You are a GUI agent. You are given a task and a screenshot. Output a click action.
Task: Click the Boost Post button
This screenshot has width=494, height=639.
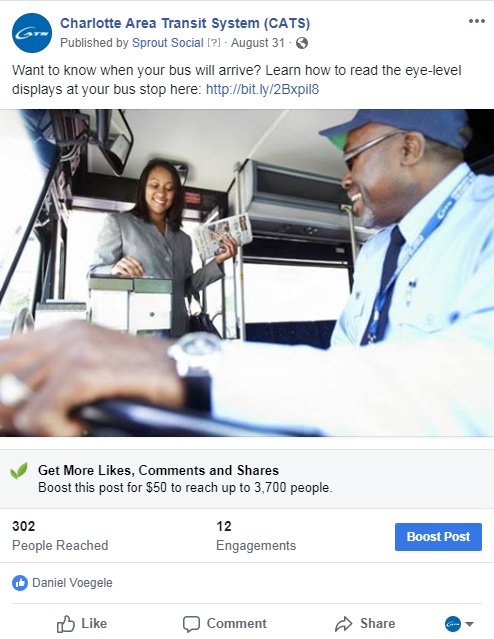coord(438,537)
